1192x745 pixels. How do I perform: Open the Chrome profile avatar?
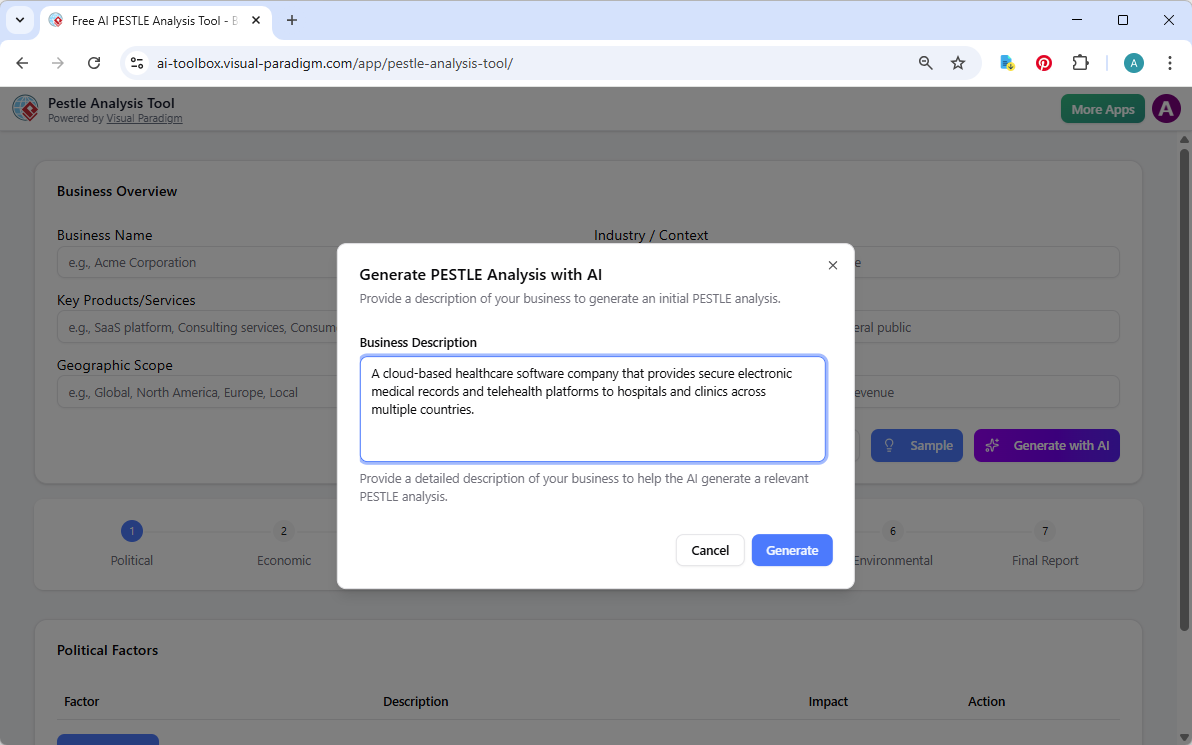pyautogui.click(x=1133, y=62)
